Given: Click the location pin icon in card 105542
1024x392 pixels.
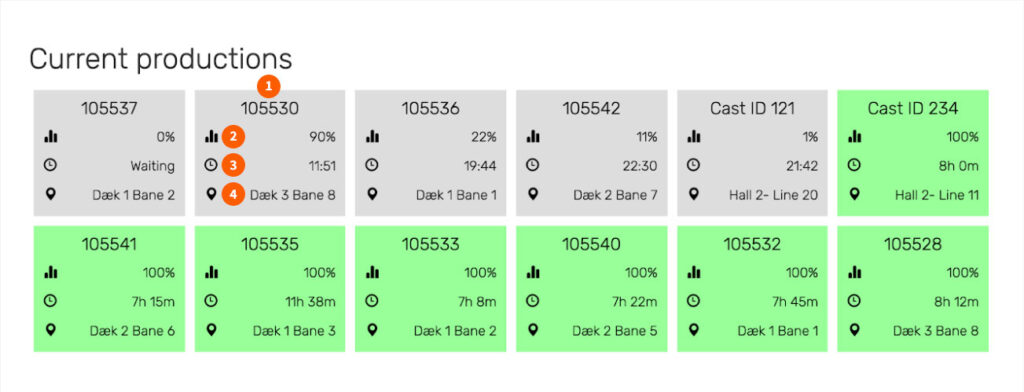Looking at the screenshot, I should tap(532, 194).
